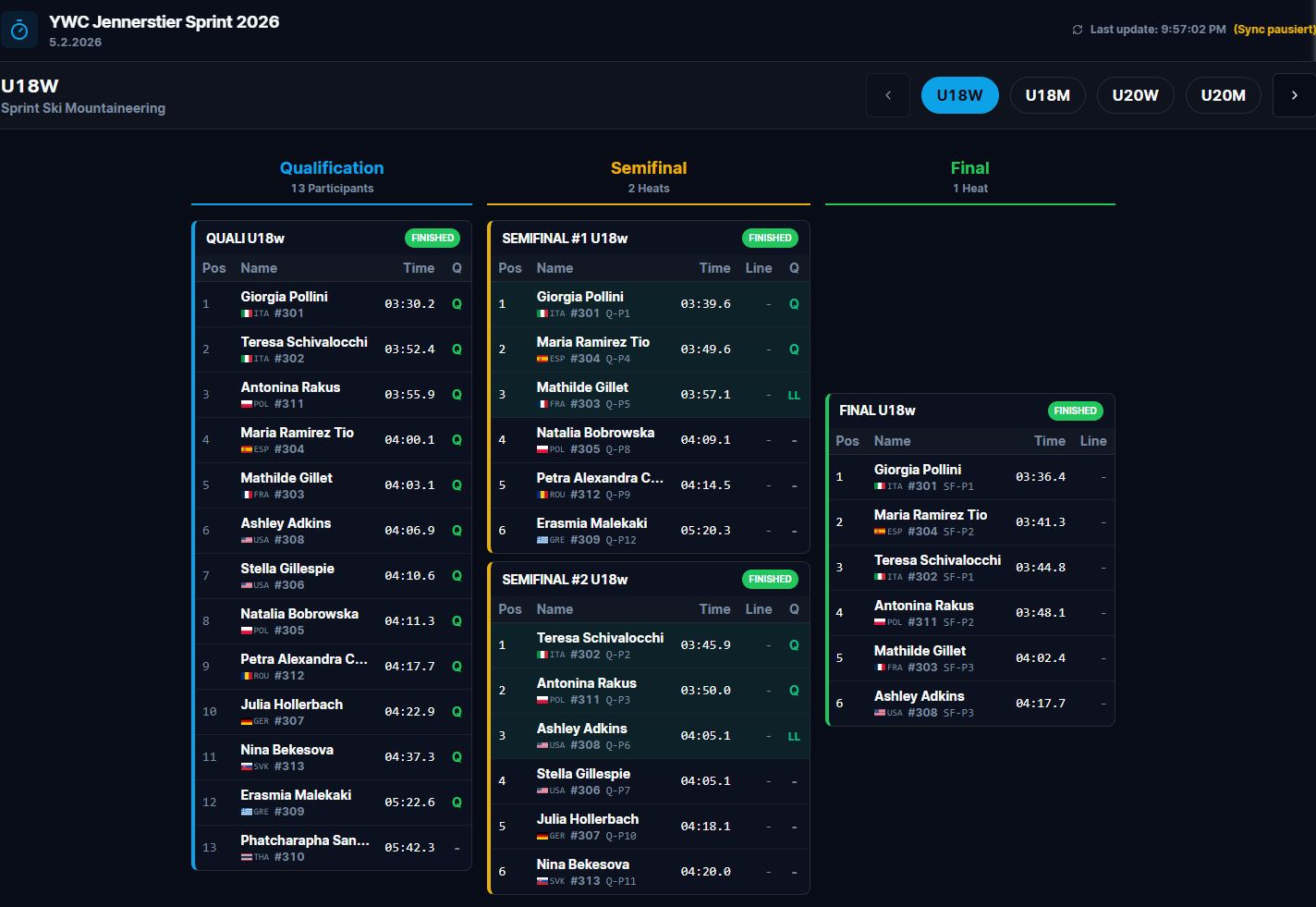Click Q marker for Teresa Schivalocchi in Semifinal #2

(794, 645)
